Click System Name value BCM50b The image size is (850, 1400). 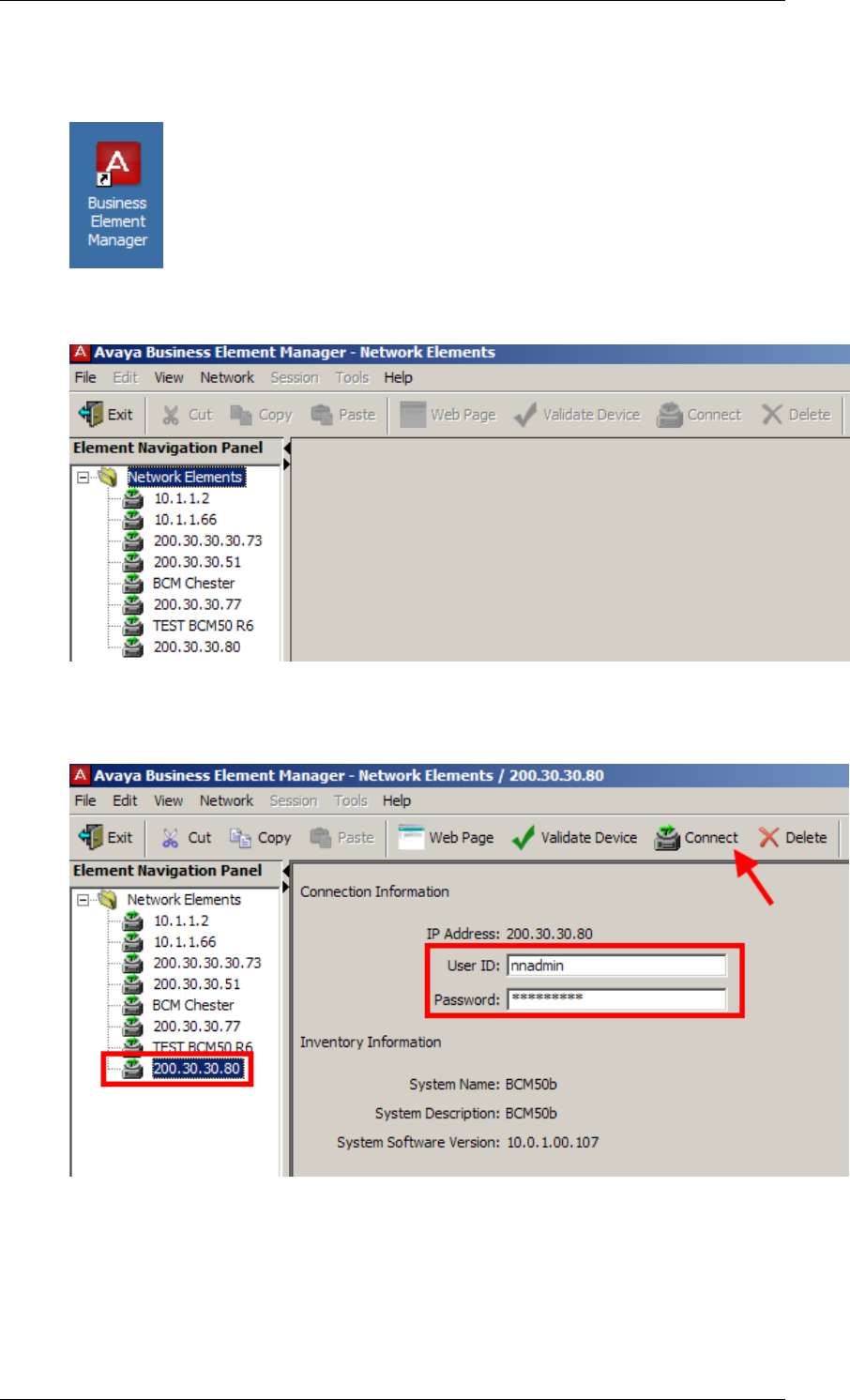531,1084
